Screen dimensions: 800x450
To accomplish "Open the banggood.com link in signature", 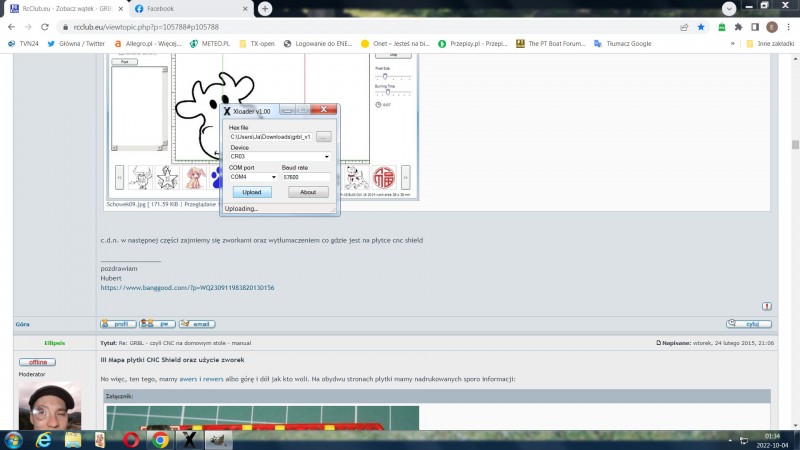I will (187, 288).
